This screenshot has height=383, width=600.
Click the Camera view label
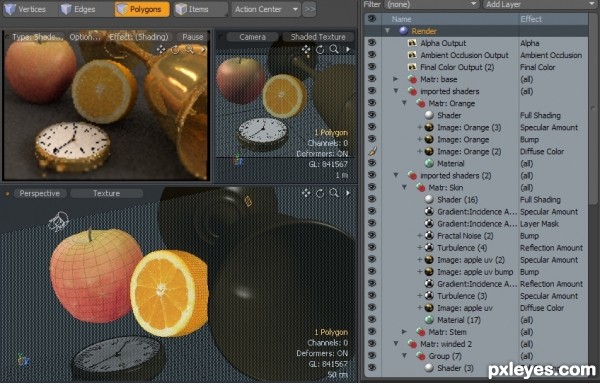[x=252, y=37]
